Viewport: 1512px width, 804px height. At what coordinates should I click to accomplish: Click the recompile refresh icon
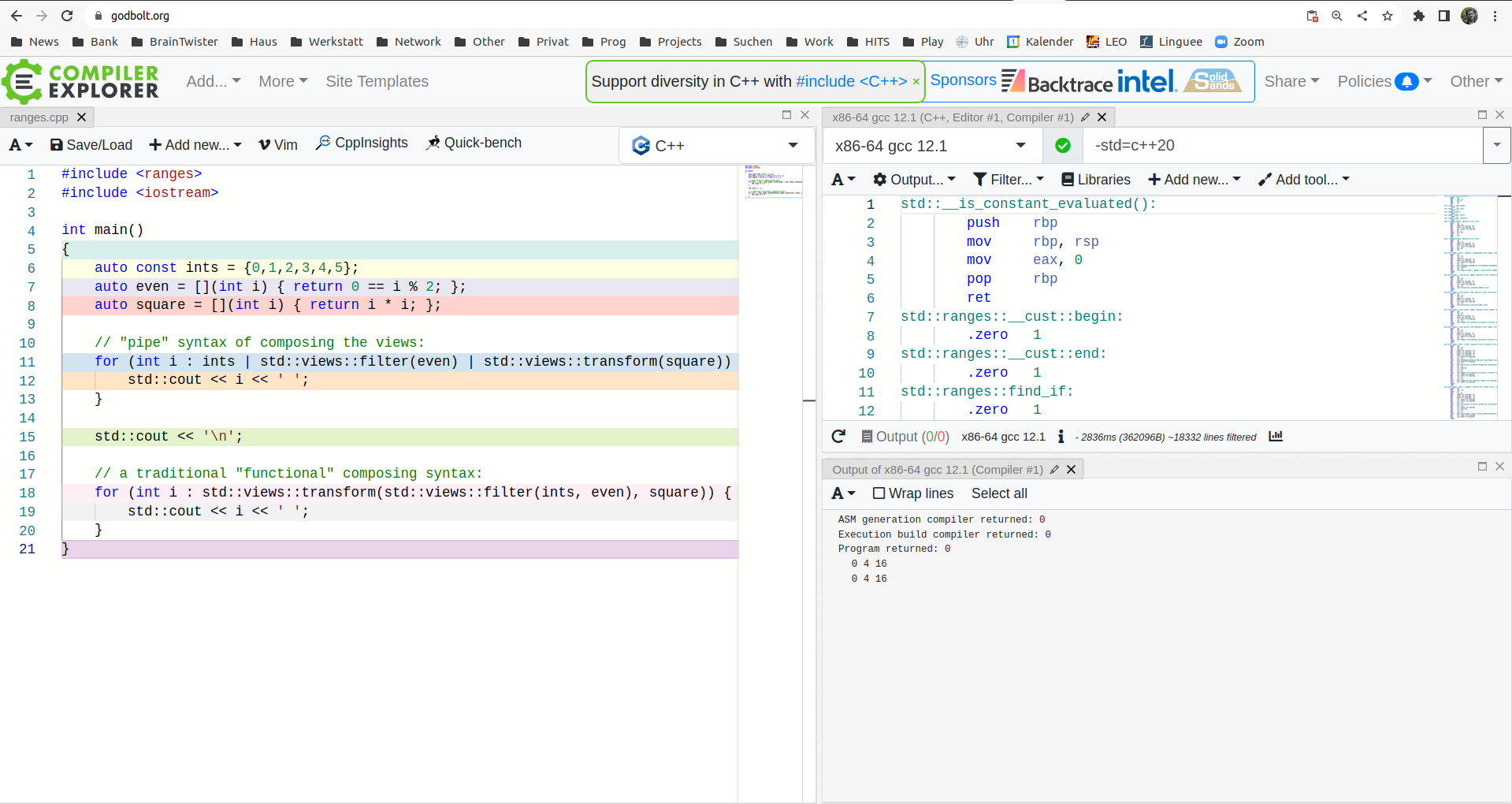point(838,437)
